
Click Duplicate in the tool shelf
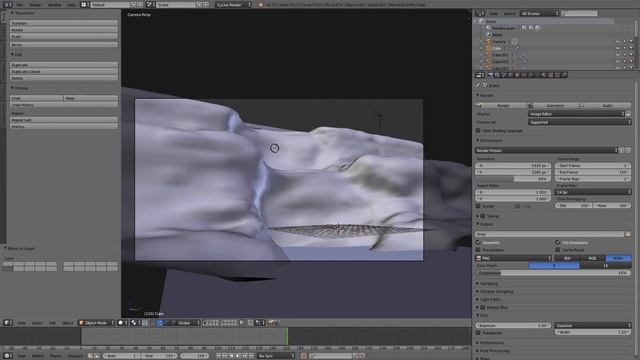point(64,64)
